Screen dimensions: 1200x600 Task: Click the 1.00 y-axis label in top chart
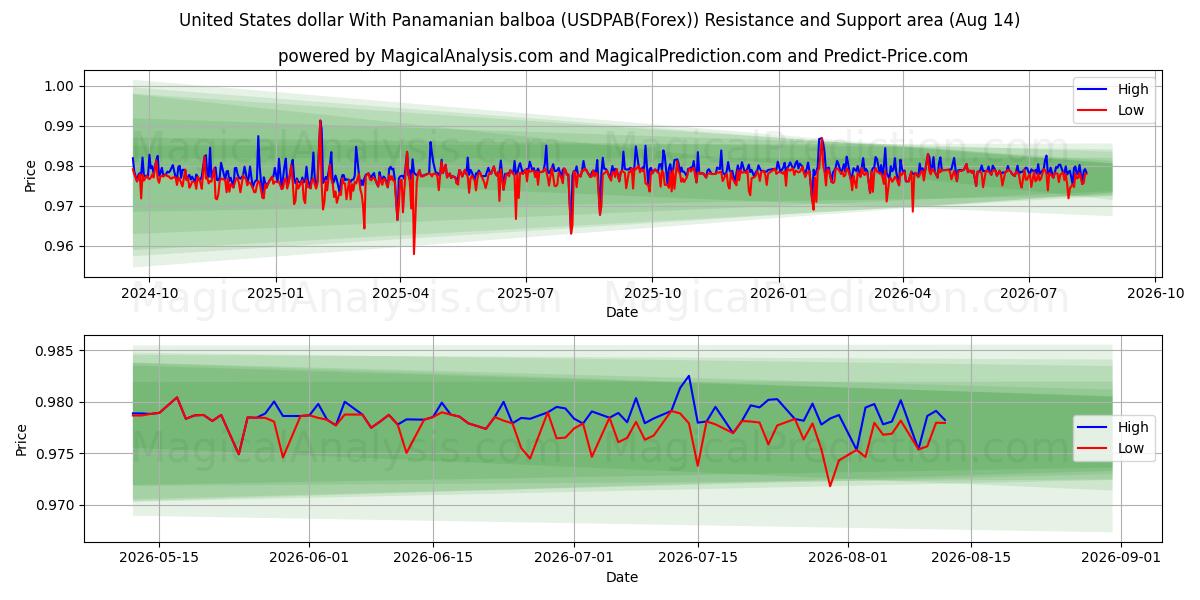[61, 86]
